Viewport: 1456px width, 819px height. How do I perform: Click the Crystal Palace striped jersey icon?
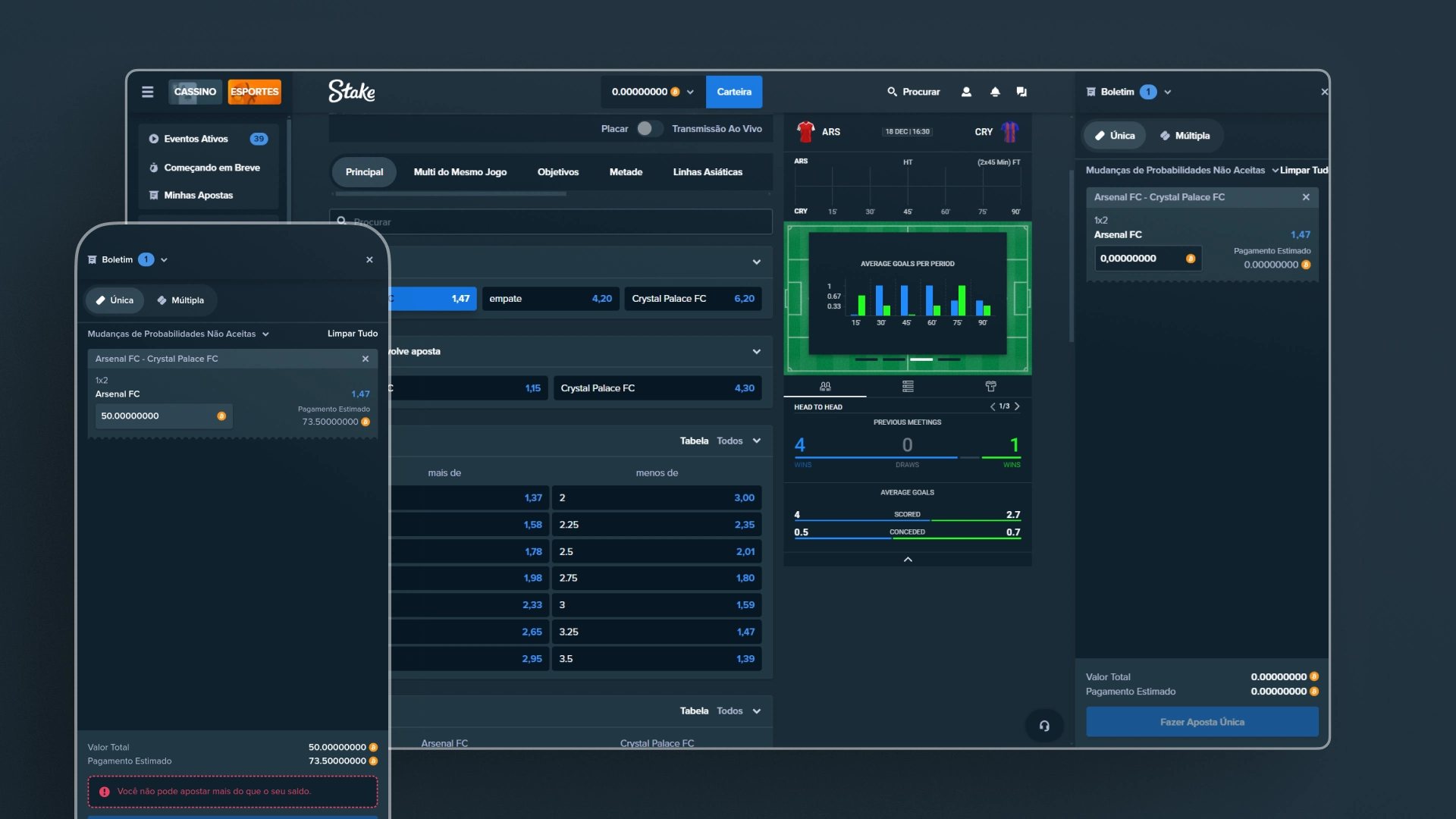pos(1010,132)
